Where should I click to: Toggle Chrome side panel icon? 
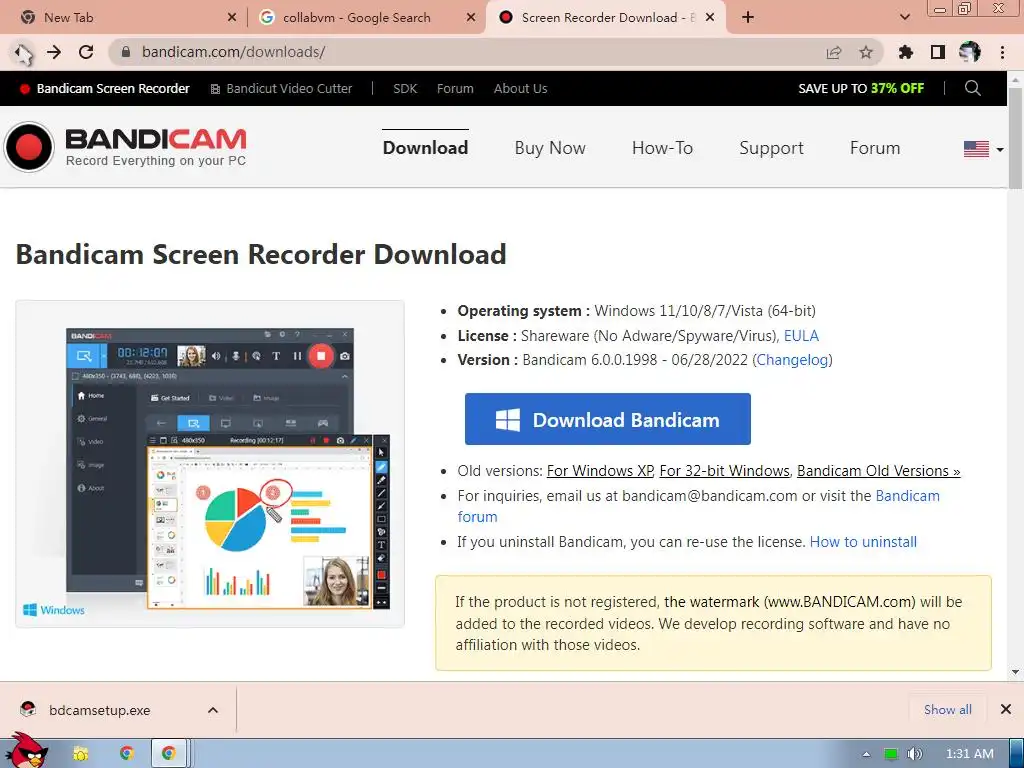tap(938, 52)
